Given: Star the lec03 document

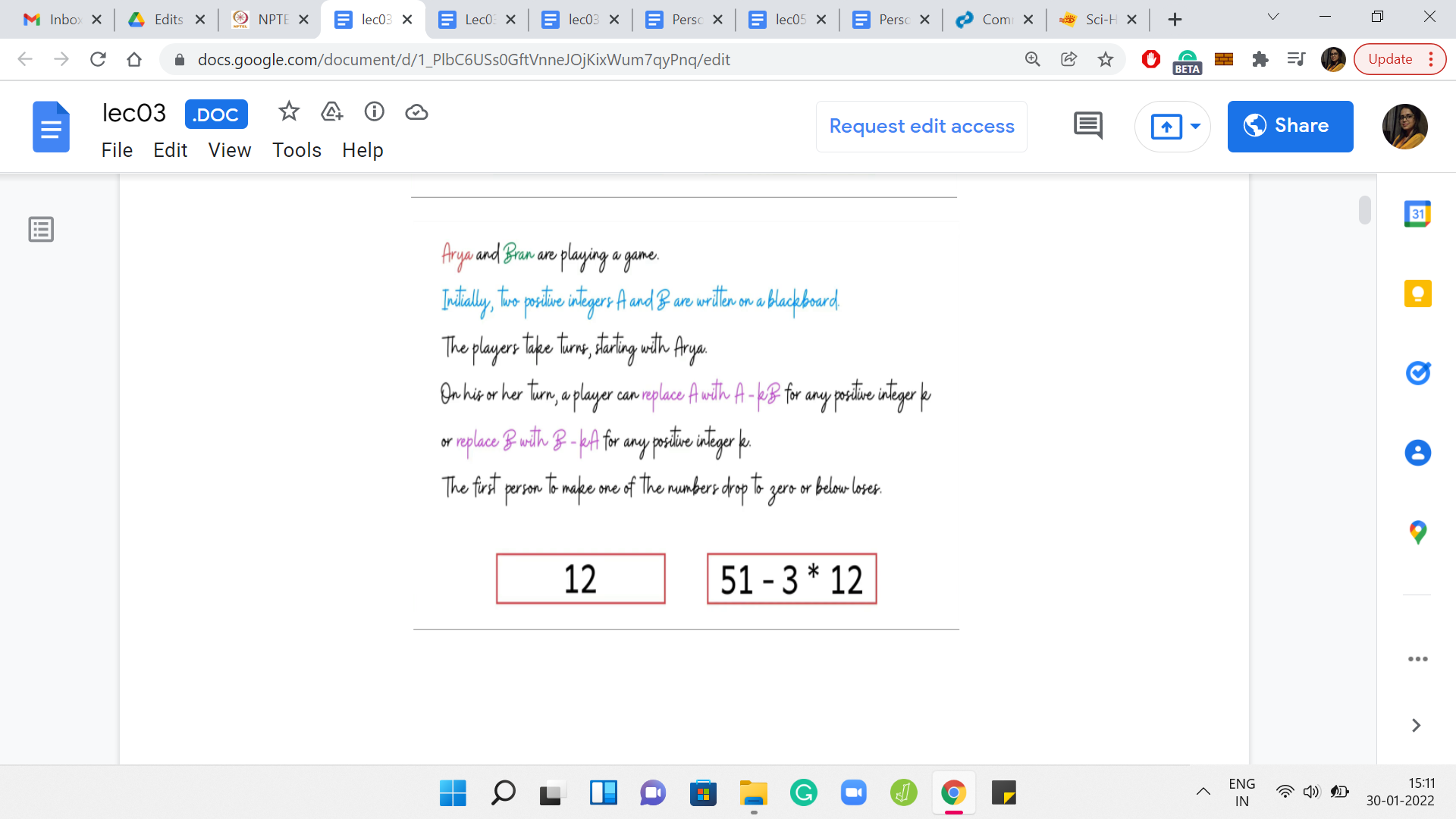Looking at the screenshot, I should point(289,112).
